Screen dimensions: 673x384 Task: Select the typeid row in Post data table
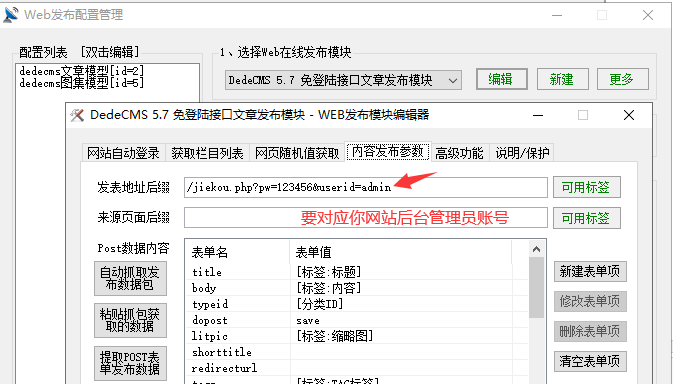click(357, 304)
